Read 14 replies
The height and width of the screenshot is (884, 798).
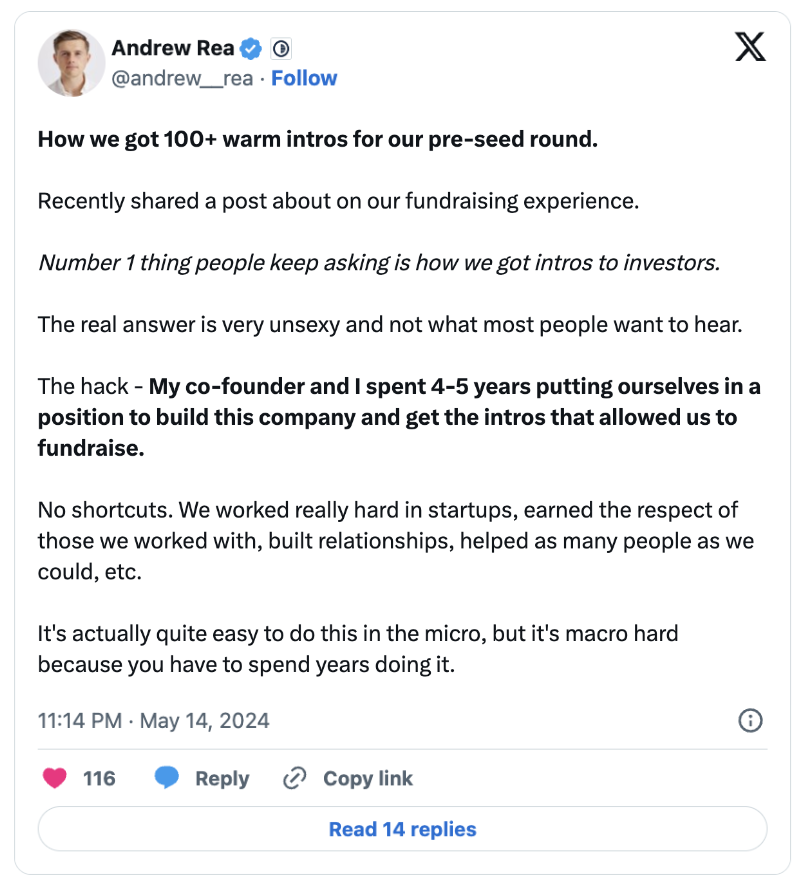click(x=402, y=829)
